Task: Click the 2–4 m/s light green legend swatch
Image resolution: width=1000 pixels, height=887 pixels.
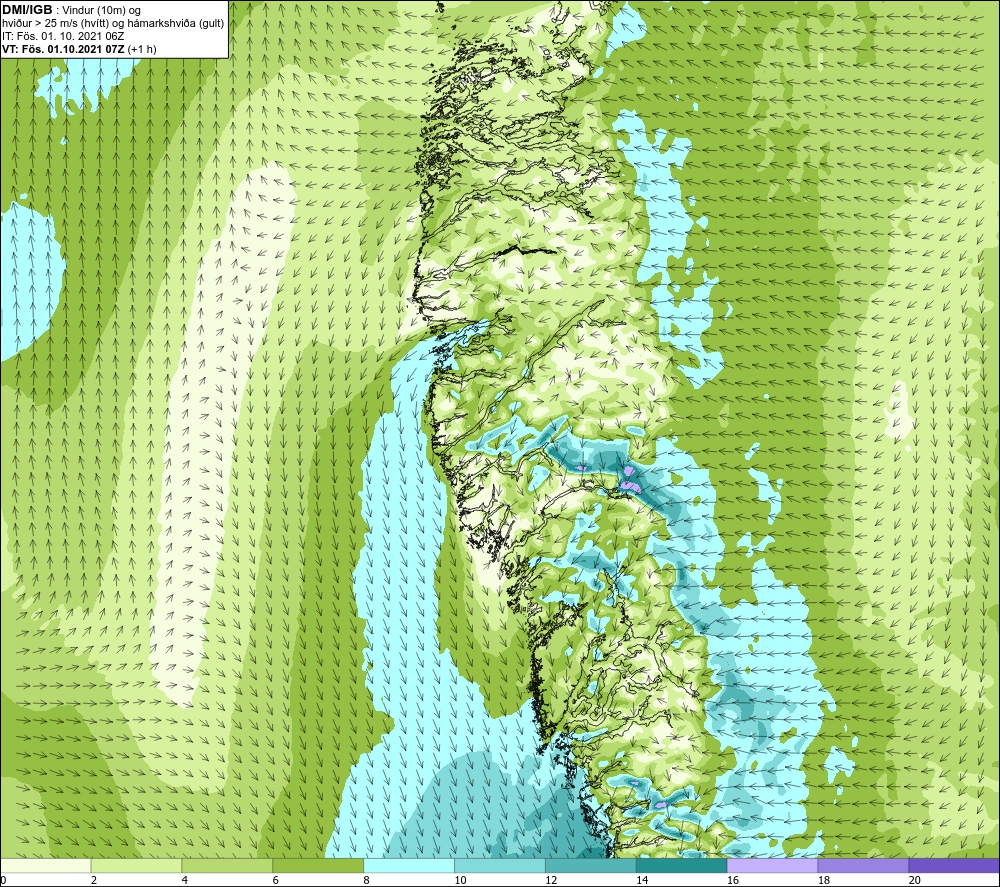Action: pos(136,865)
